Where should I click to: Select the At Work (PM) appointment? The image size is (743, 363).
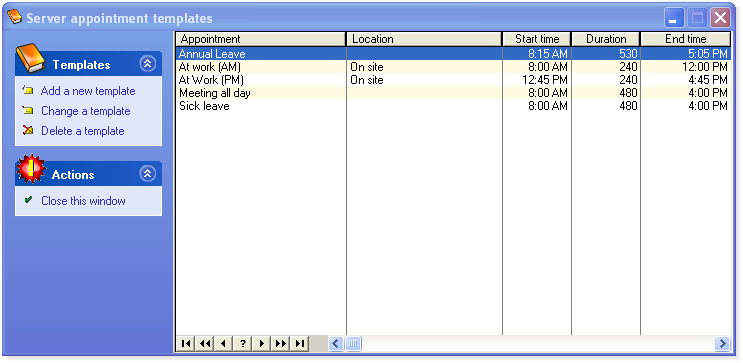[211, 80]
